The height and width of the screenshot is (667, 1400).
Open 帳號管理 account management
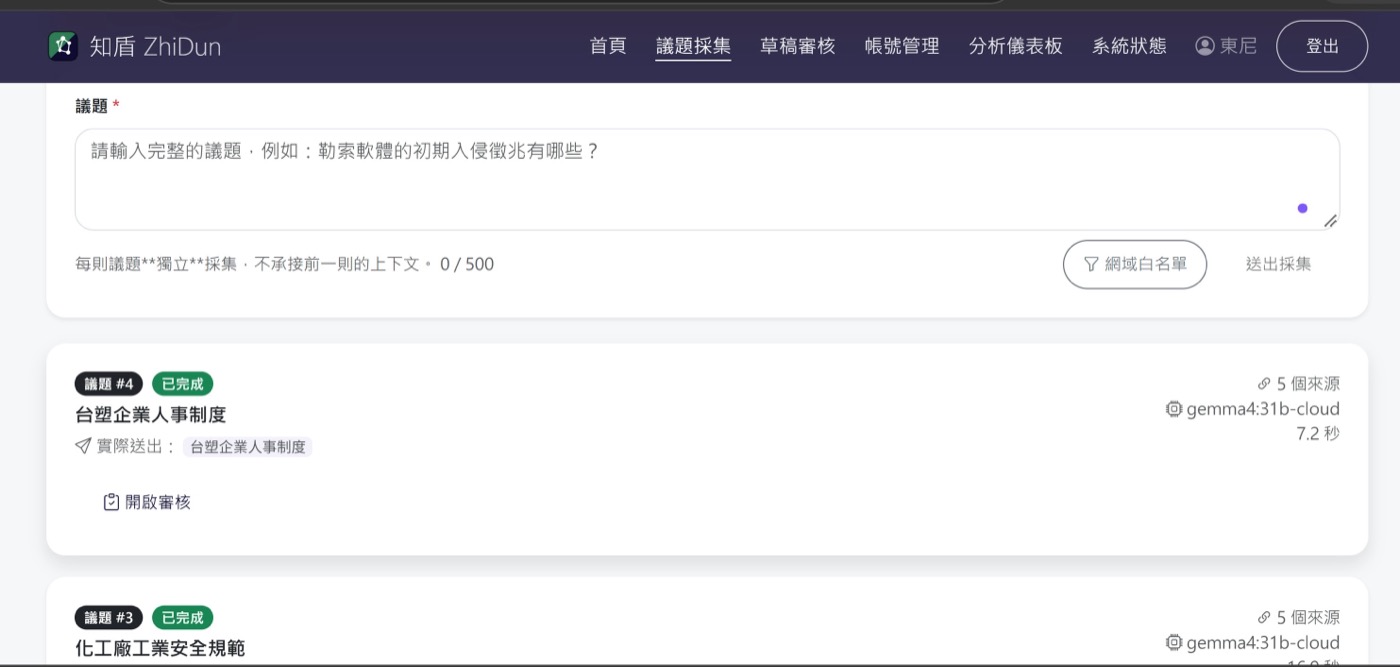coord(902,46)
